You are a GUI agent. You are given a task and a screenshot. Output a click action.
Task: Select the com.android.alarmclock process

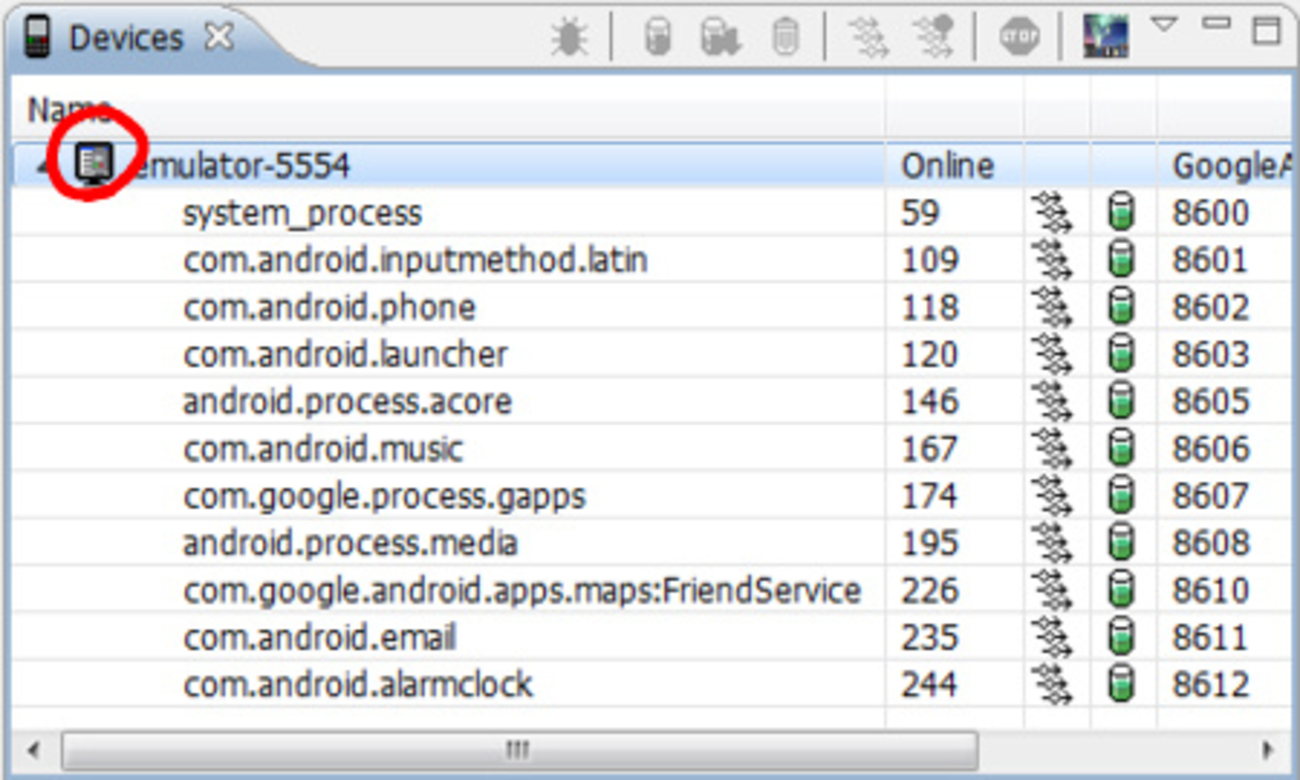[x=357, y=685]
